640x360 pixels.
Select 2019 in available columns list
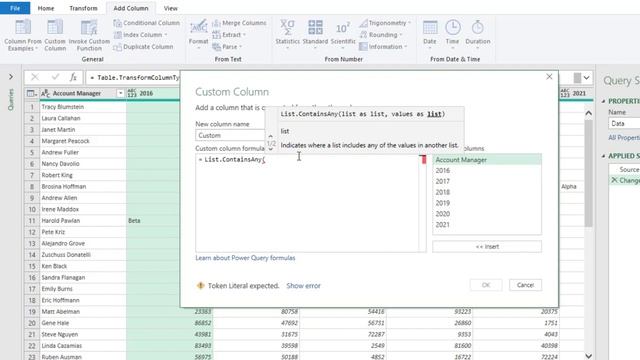(487, 203)
